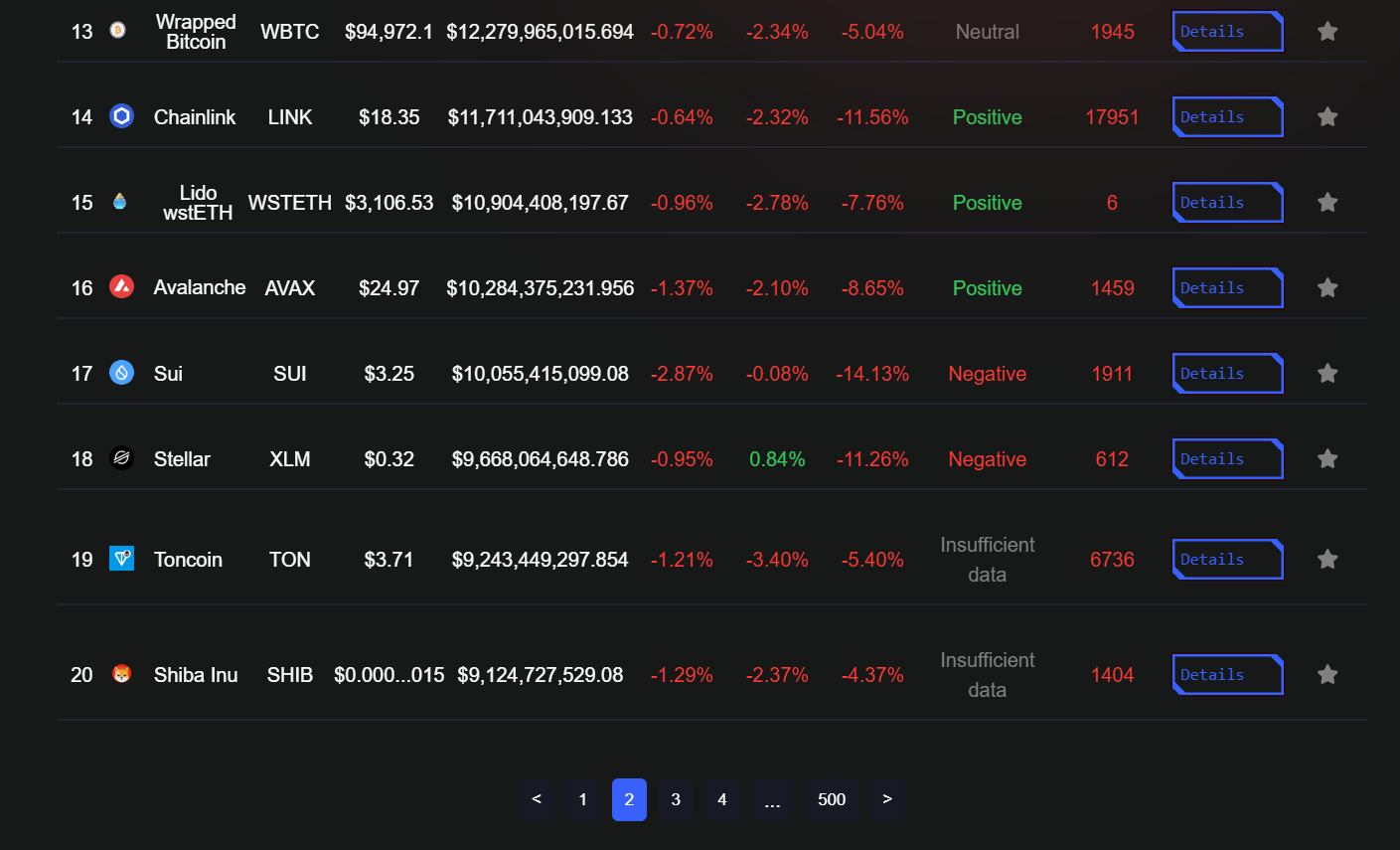This screenshot has width=1400, height=850.
Task: Open Details for Toncoin
Action: (1227, 559)
